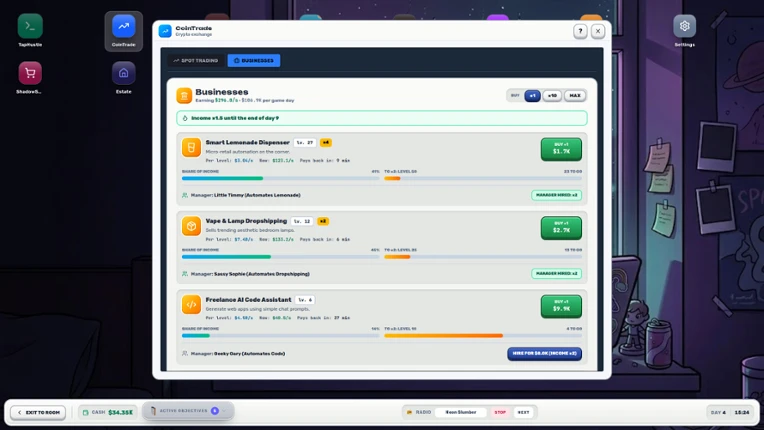Image resolution: width=764 pixels, height=430 pixels.
Task: Click the $34.35K cash amount
Action: click(120, 412)
